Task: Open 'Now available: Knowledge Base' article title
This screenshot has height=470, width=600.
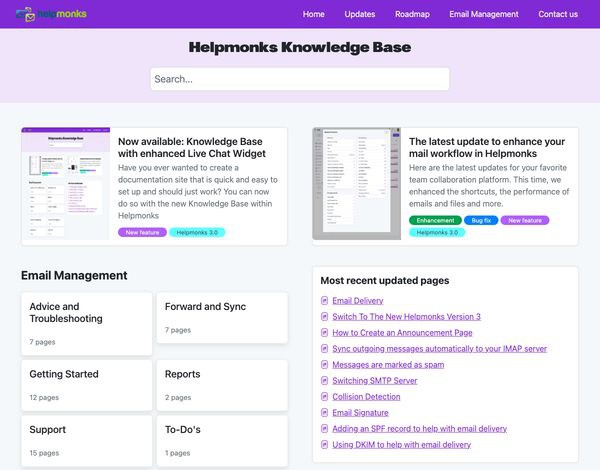Action: 192,147
